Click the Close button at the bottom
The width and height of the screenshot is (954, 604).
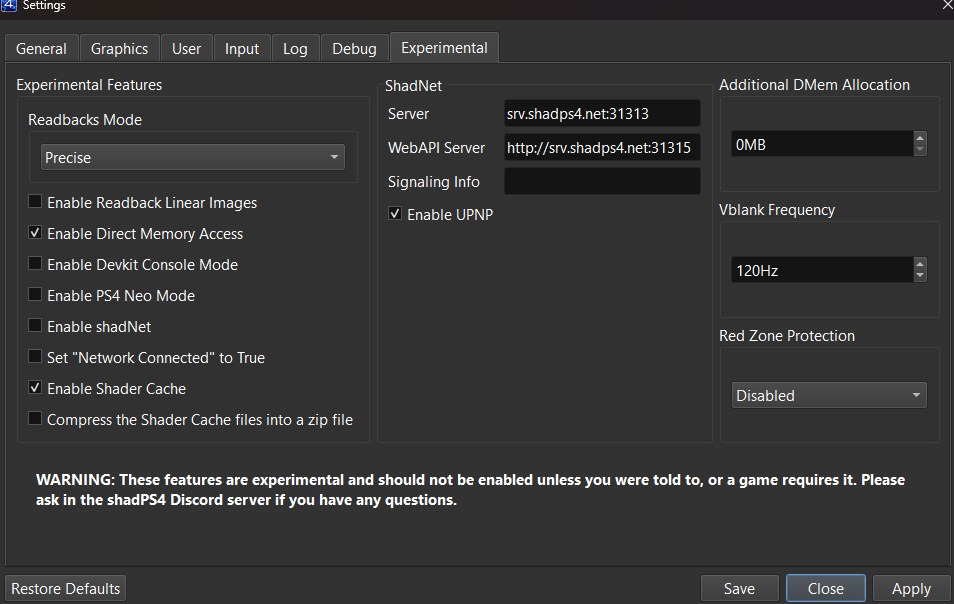[826, 589]
